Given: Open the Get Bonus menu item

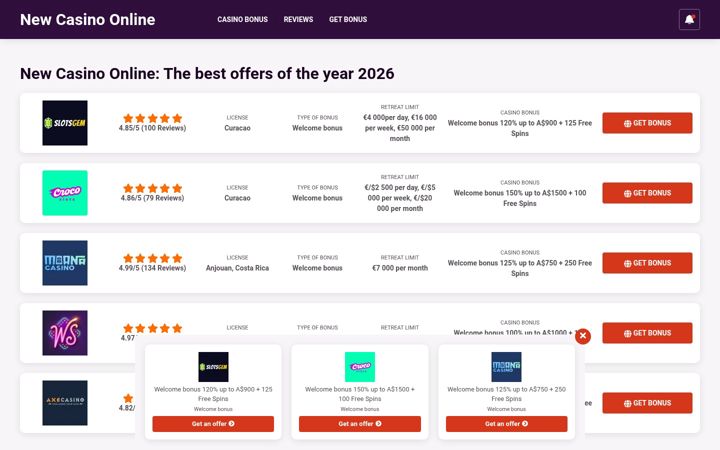Looking at the screenshot, I should pyautogui.click(x=348, y=19).
